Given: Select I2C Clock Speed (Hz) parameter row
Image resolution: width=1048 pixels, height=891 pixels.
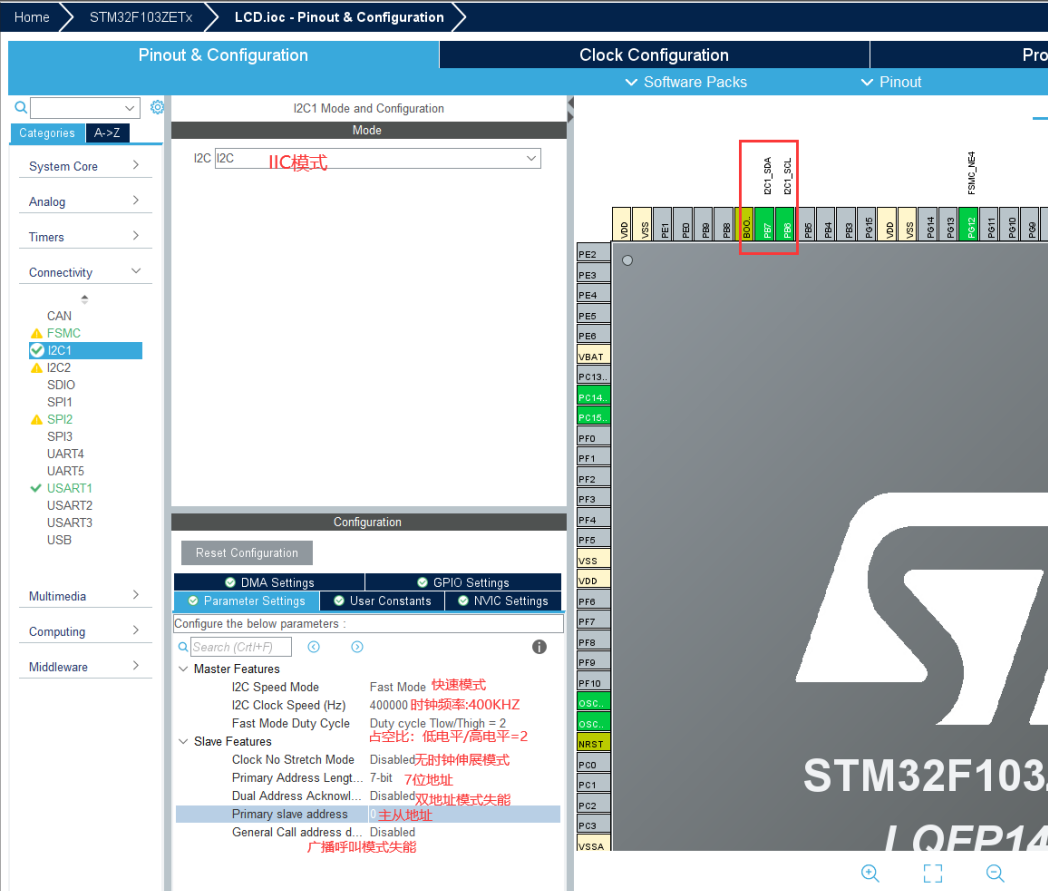Looking at the screenshot, I should 368,705.
